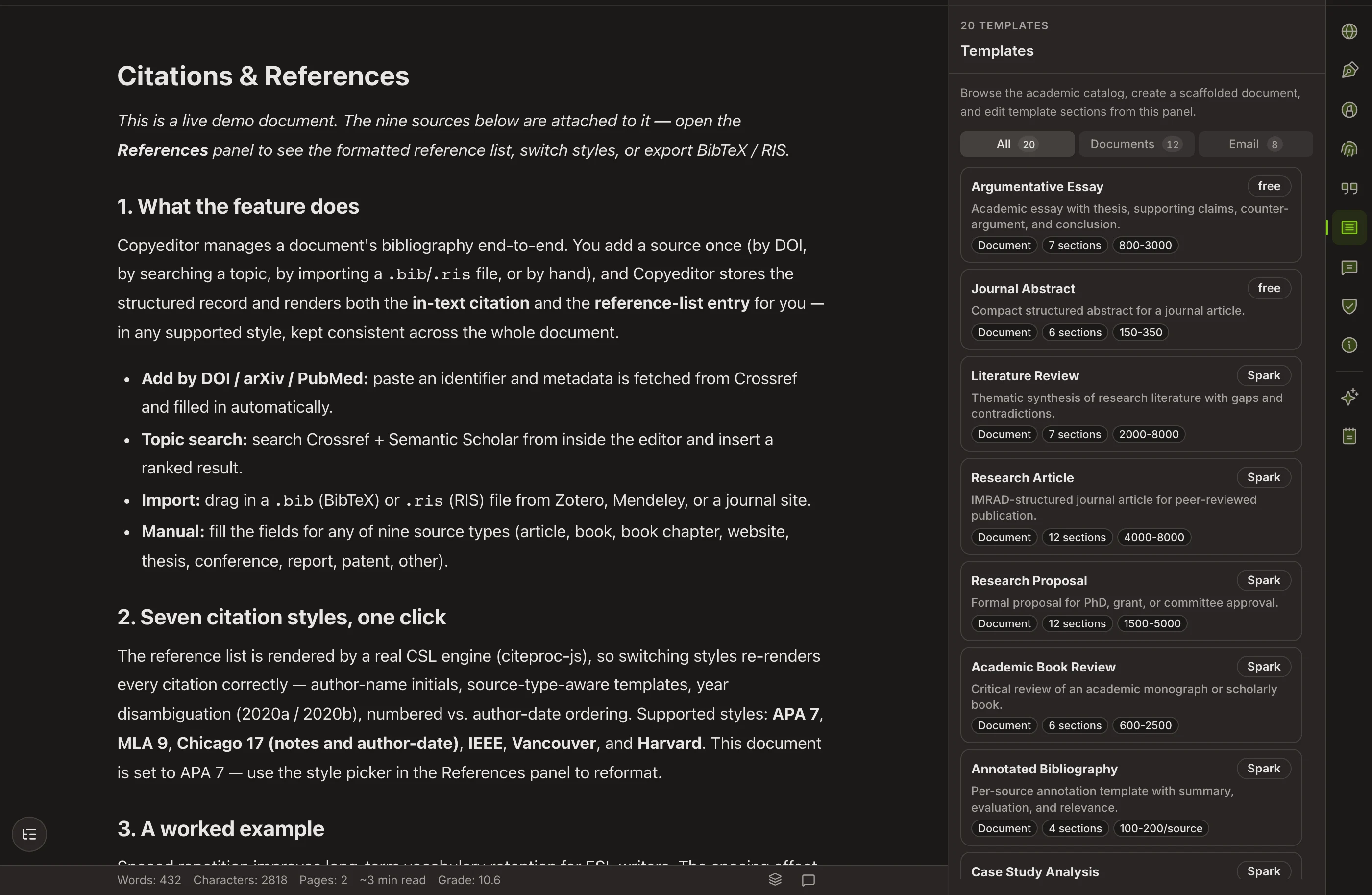Click the 150-350 word range tag
This screenshot has height=895, width=1372.
[x=1140, y=332]
